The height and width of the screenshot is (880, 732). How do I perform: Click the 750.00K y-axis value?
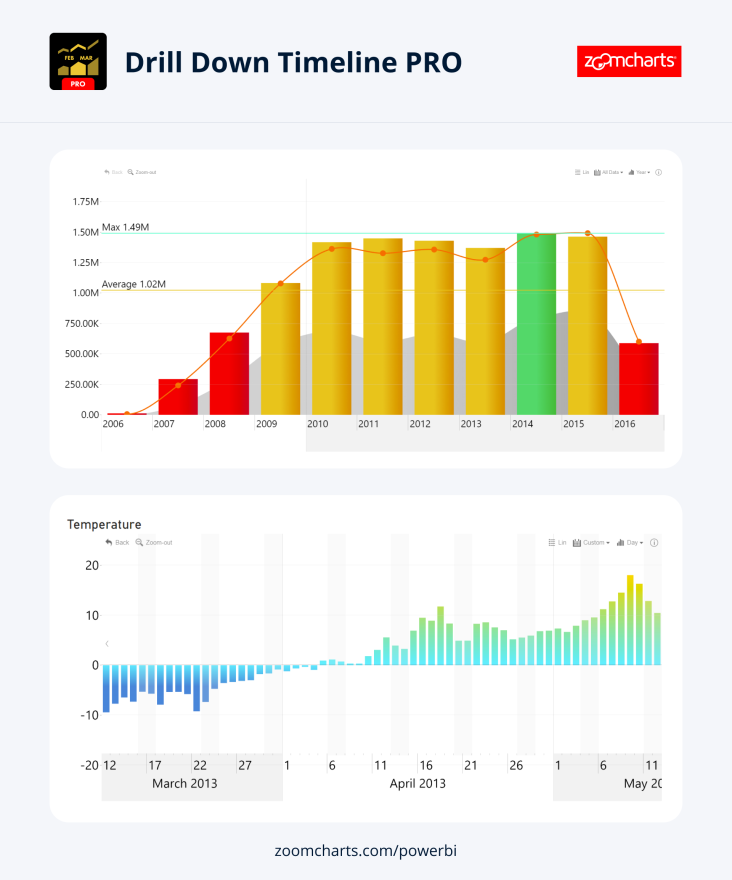[82, 323]
